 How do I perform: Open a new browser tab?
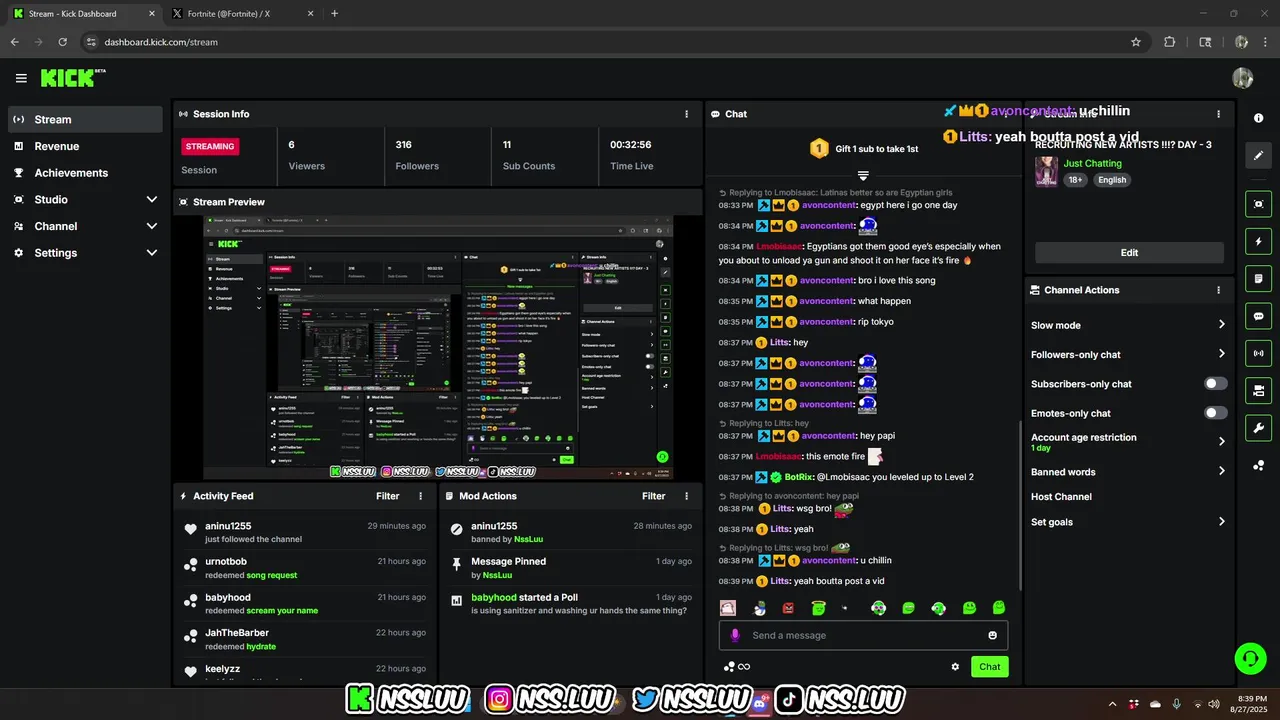pyautogui.click(x=334, y=14)
